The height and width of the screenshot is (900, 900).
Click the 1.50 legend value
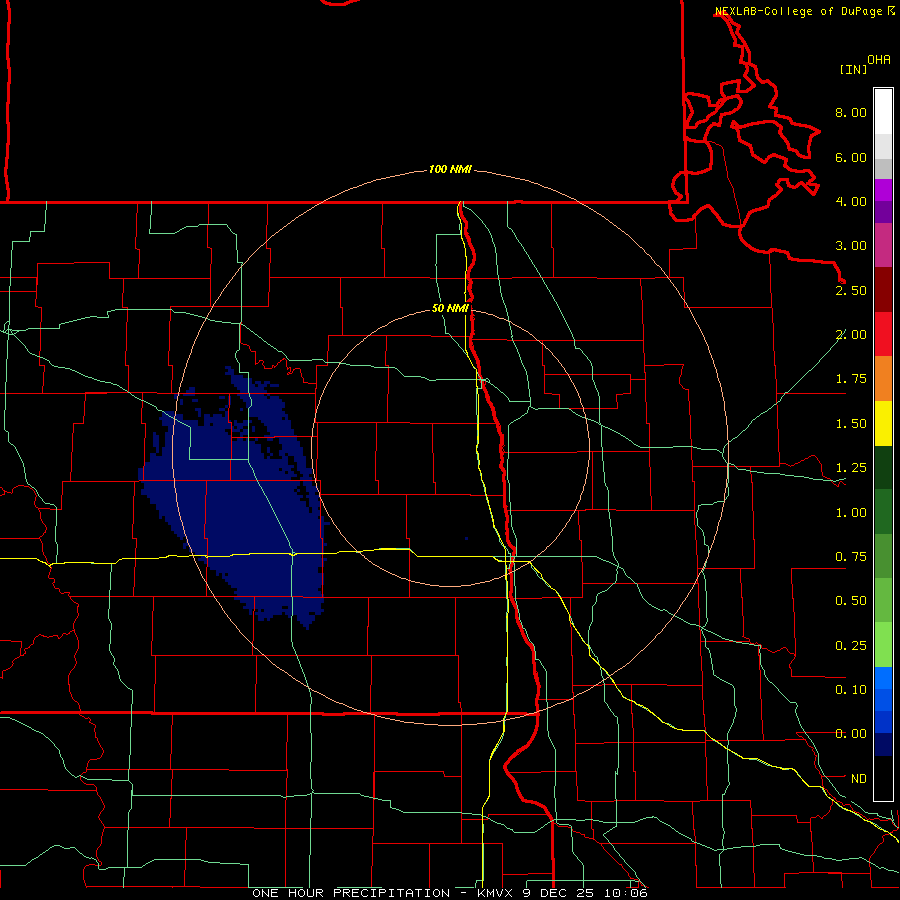[x=851, y=424]
